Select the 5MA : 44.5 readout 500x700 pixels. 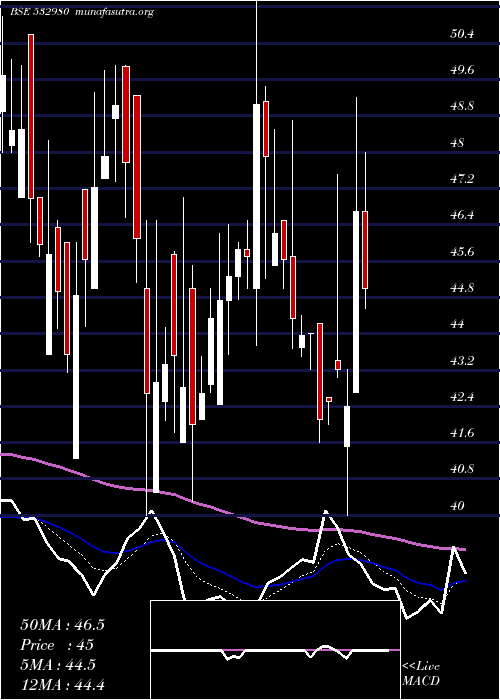(58, 665)
